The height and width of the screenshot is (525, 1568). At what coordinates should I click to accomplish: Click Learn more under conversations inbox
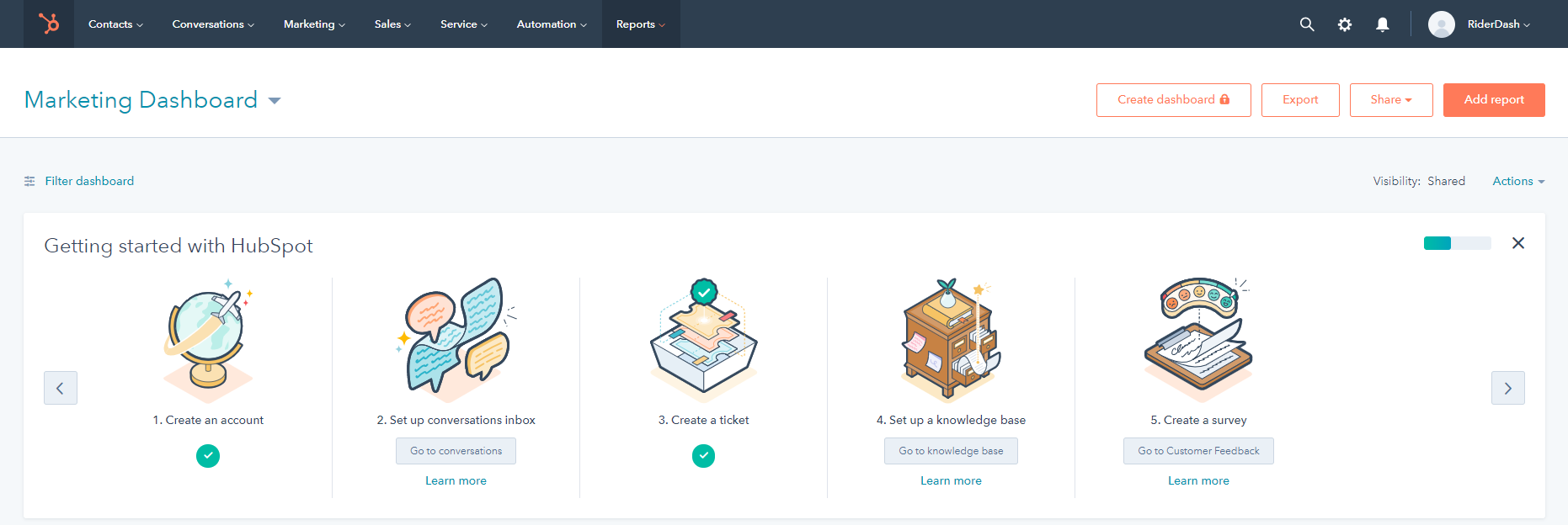pyautogui.click(x=456, y=481)
